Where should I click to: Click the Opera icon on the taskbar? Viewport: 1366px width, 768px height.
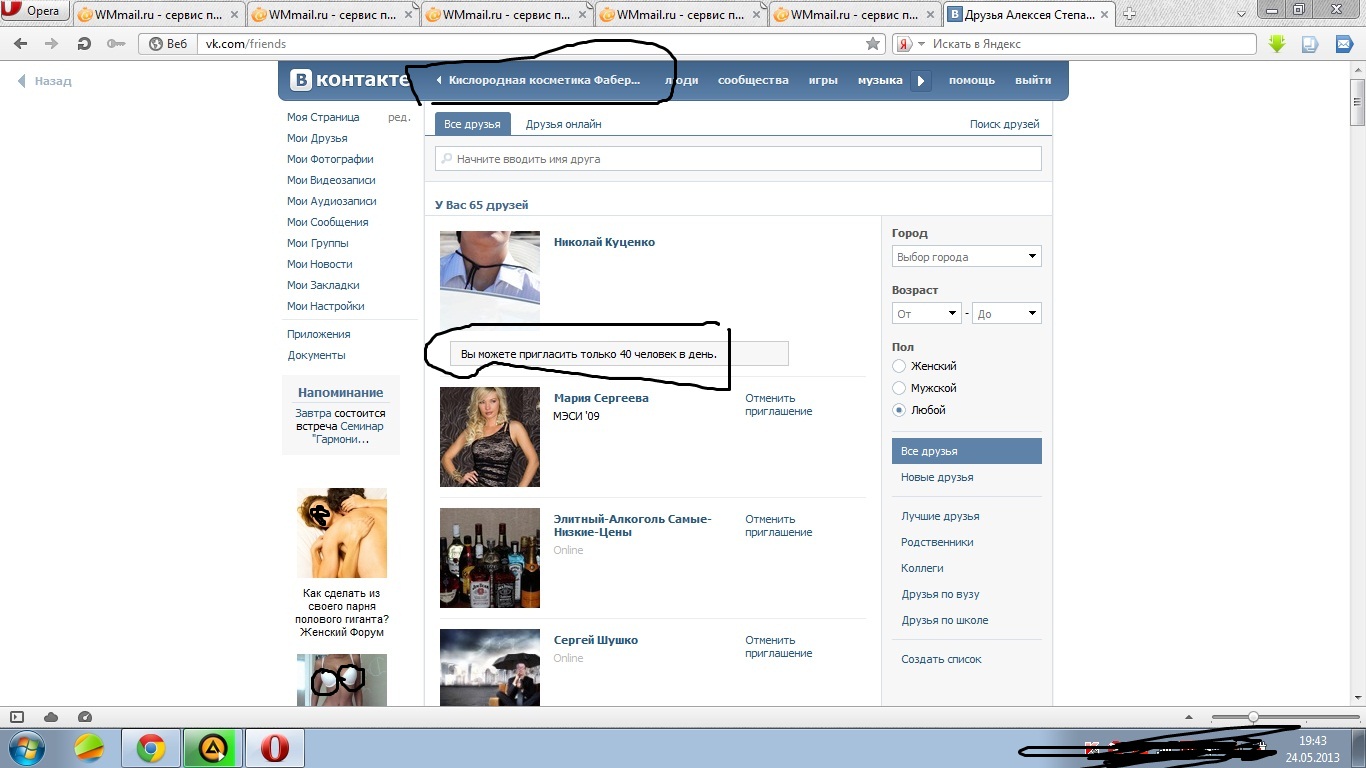point(274,748)
